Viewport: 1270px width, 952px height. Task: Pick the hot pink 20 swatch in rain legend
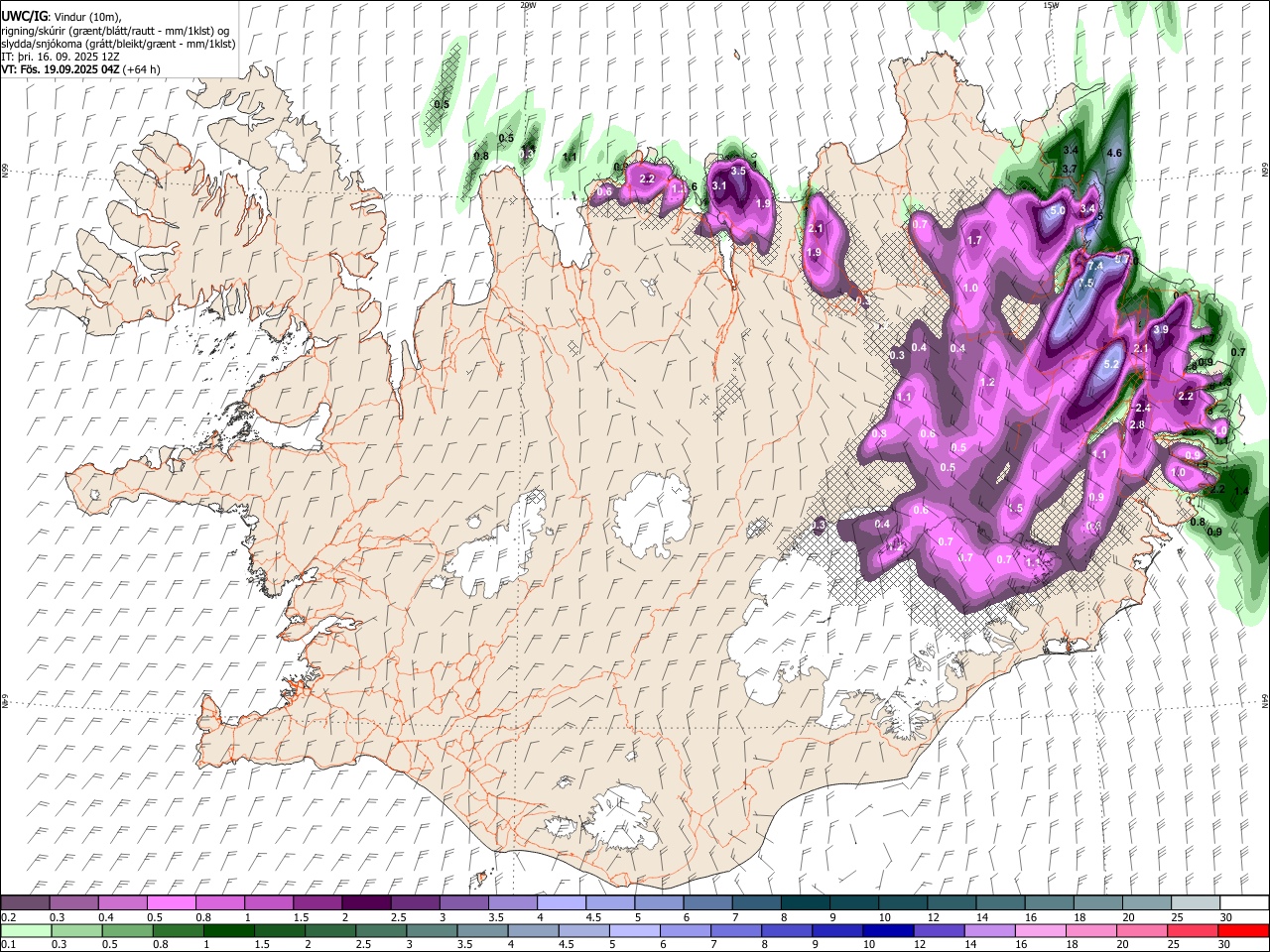pos(1141,930)
